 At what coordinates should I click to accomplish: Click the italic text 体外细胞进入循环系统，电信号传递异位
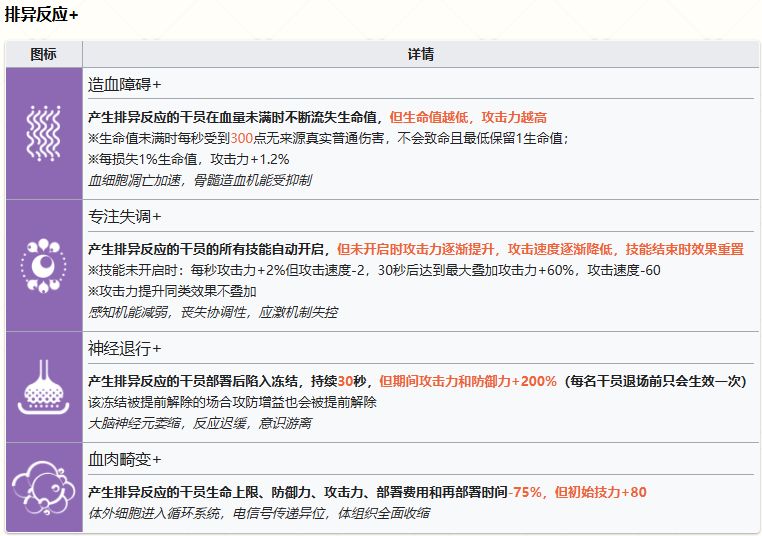pyautogui.click(x=207, y=513)
